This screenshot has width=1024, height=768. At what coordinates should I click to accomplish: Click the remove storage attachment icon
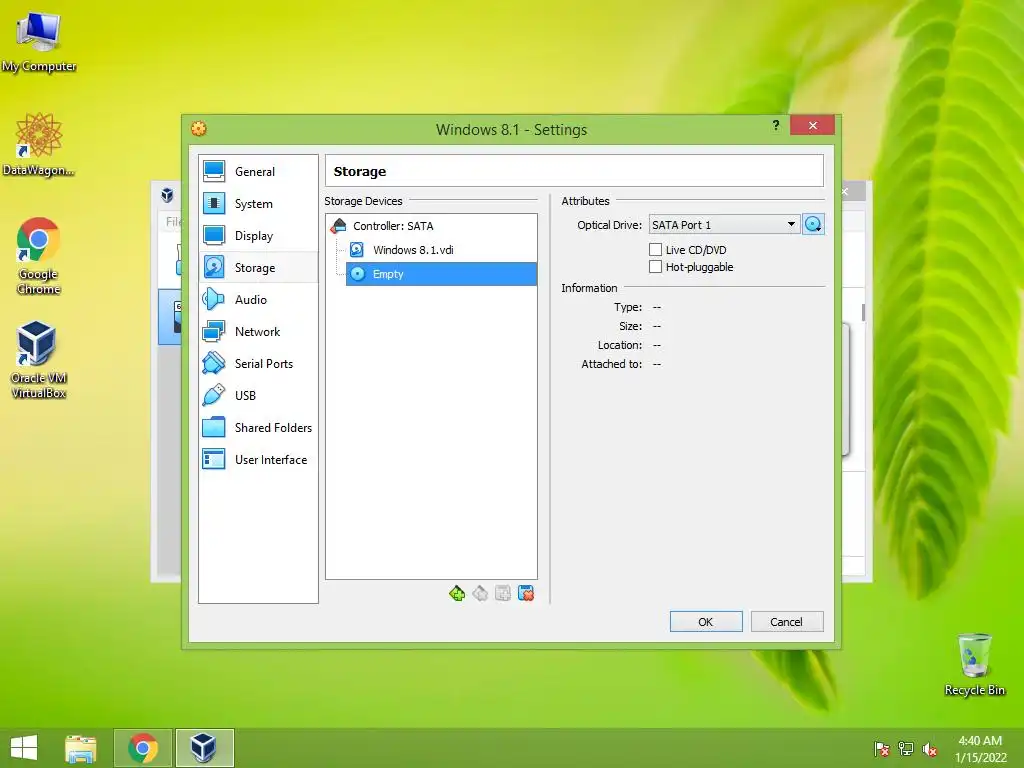526,593
